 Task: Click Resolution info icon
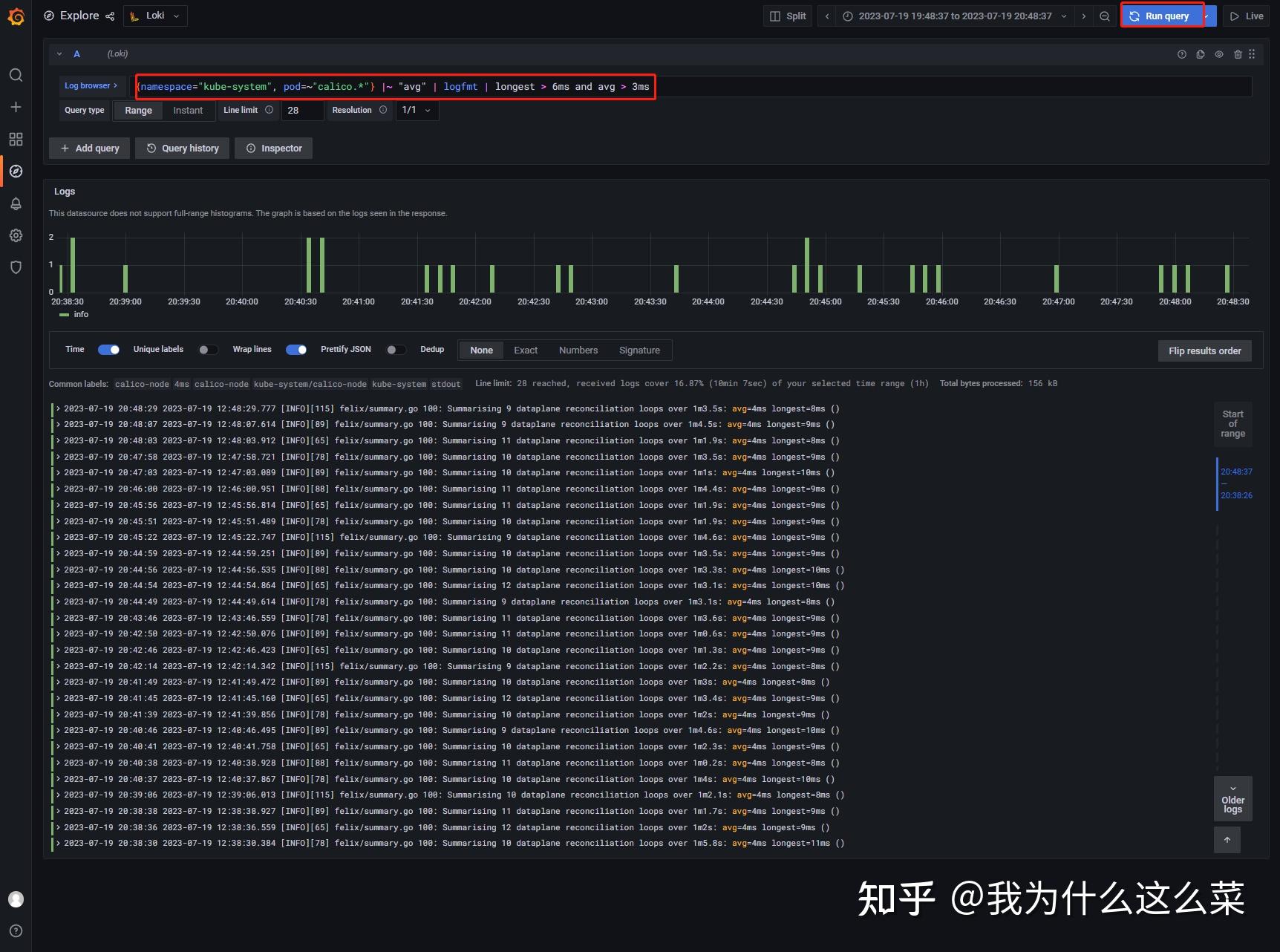pyautogui.click(x=383, y=110)
